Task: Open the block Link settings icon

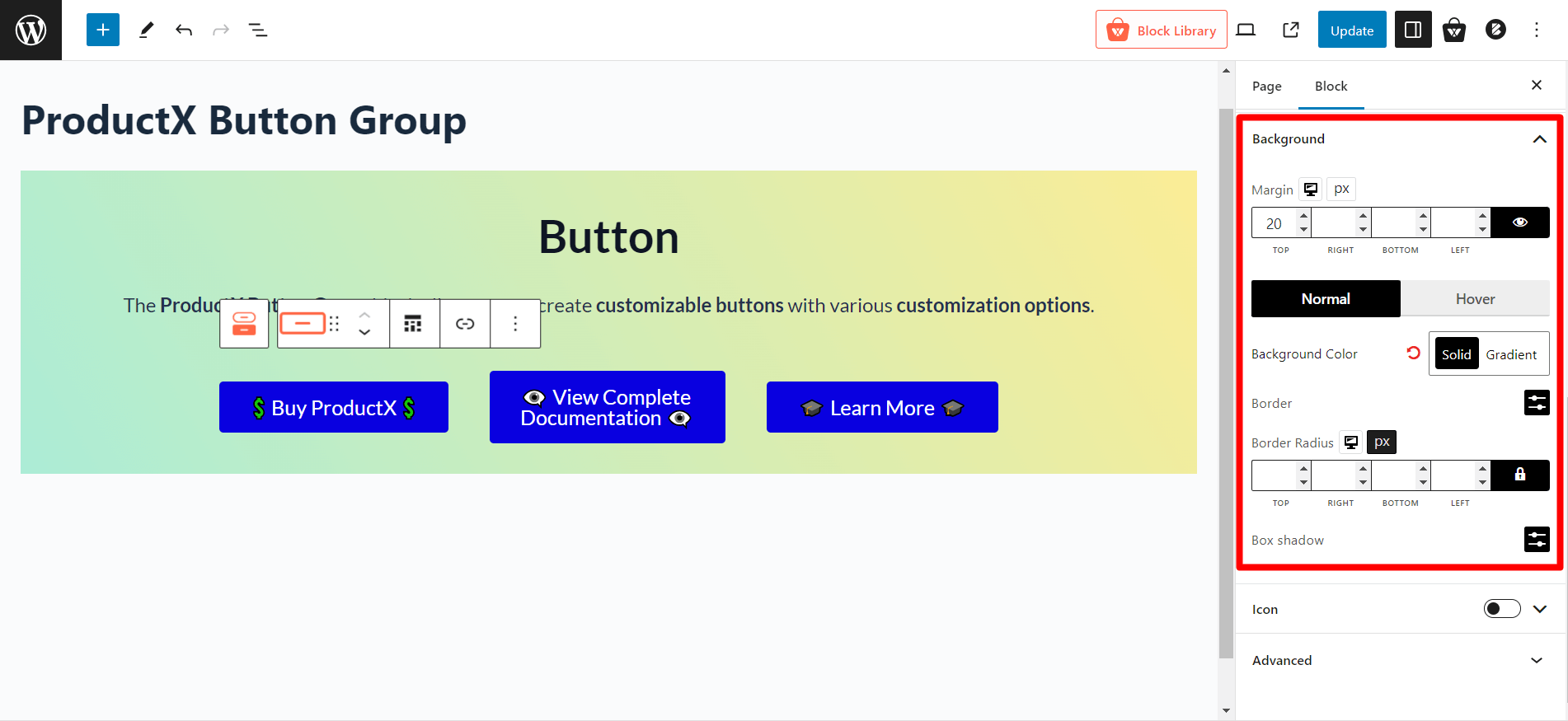Action: point(465,323)
